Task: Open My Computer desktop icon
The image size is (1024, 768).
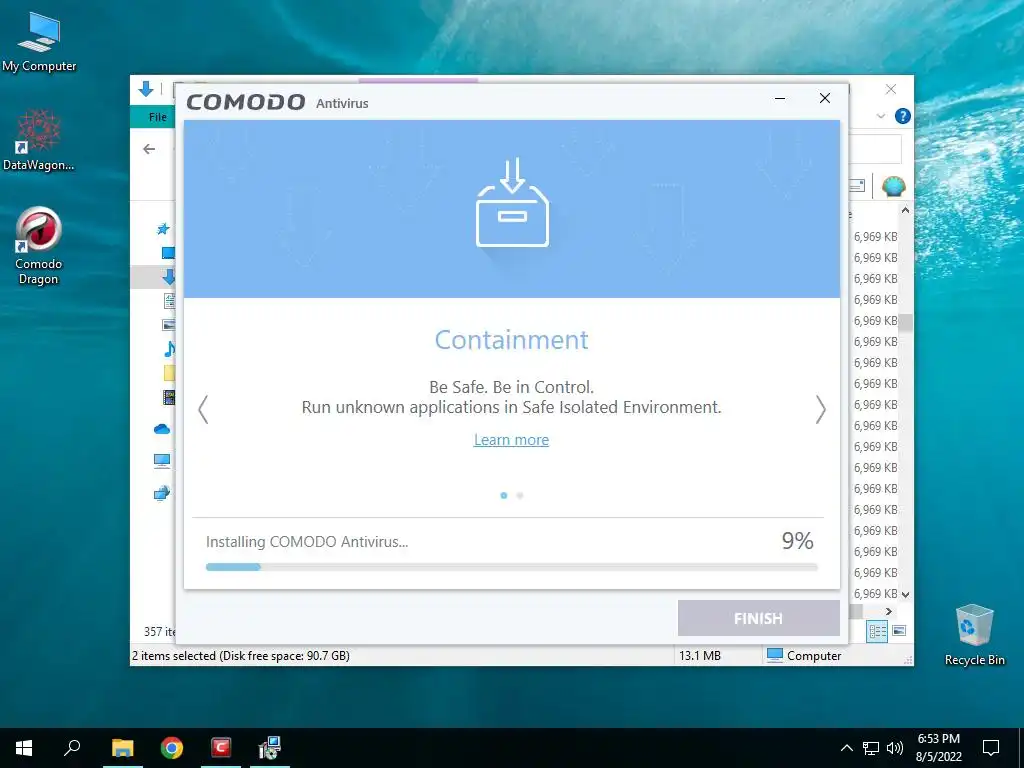Action: click(39, 42)
